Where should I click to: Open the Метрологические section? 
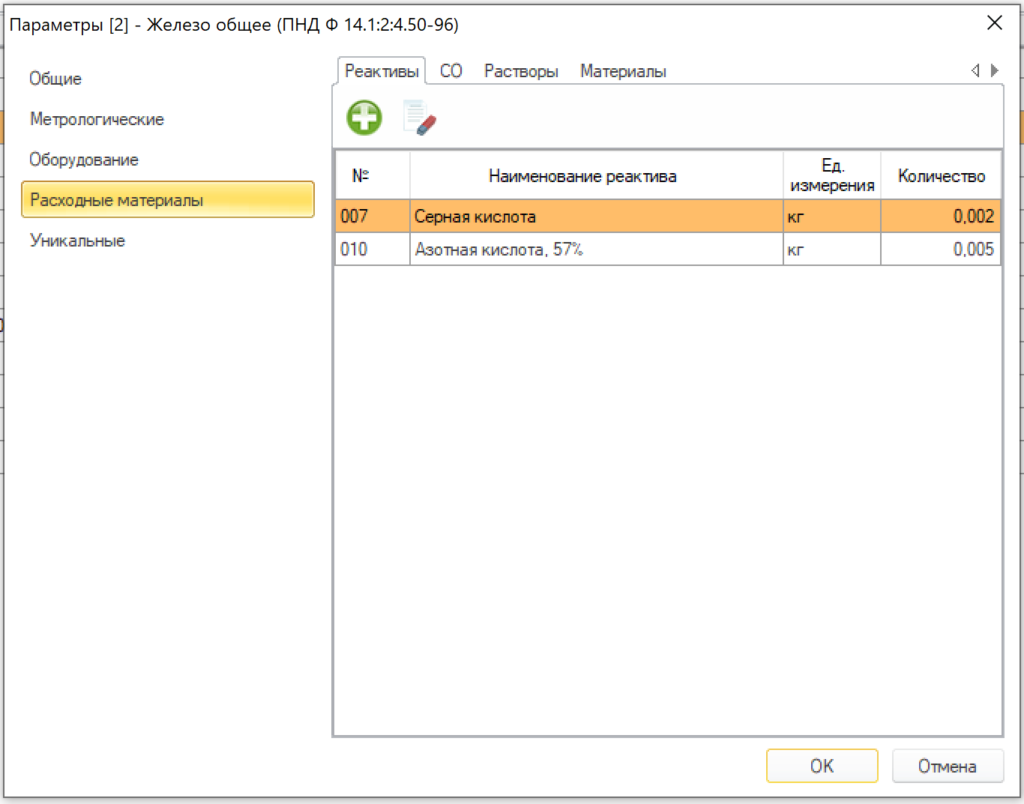[97, 119]
